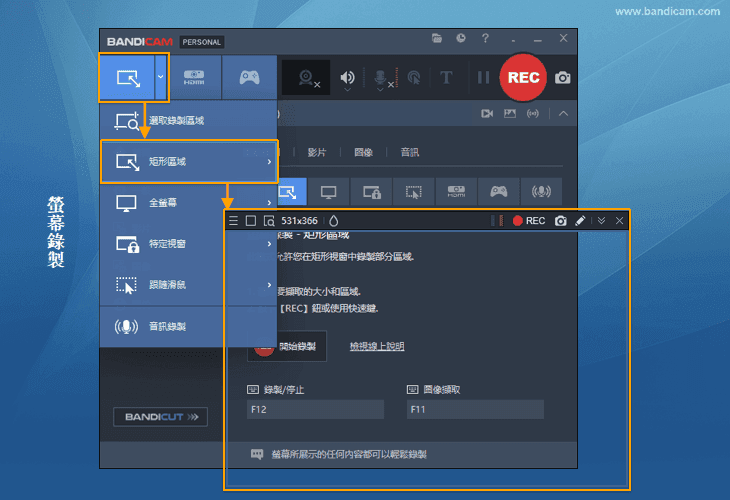Expand the '跟隨滑鼠' submenu arrow
The height and width of the screenshot is (500, 730).
point(269,284)
